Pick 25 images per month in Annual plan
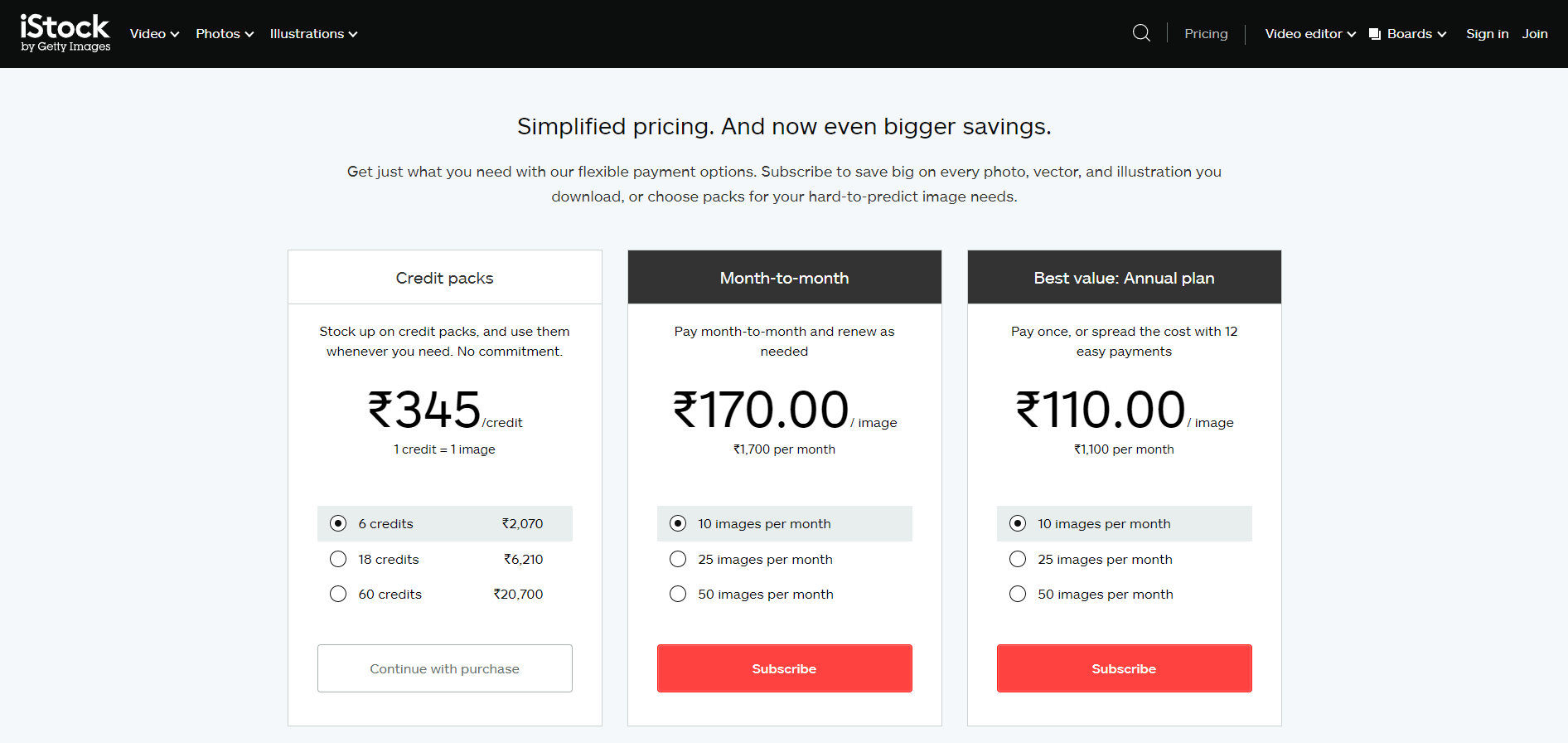This screenshot has width=1568, height=743. click(1018, 559)
